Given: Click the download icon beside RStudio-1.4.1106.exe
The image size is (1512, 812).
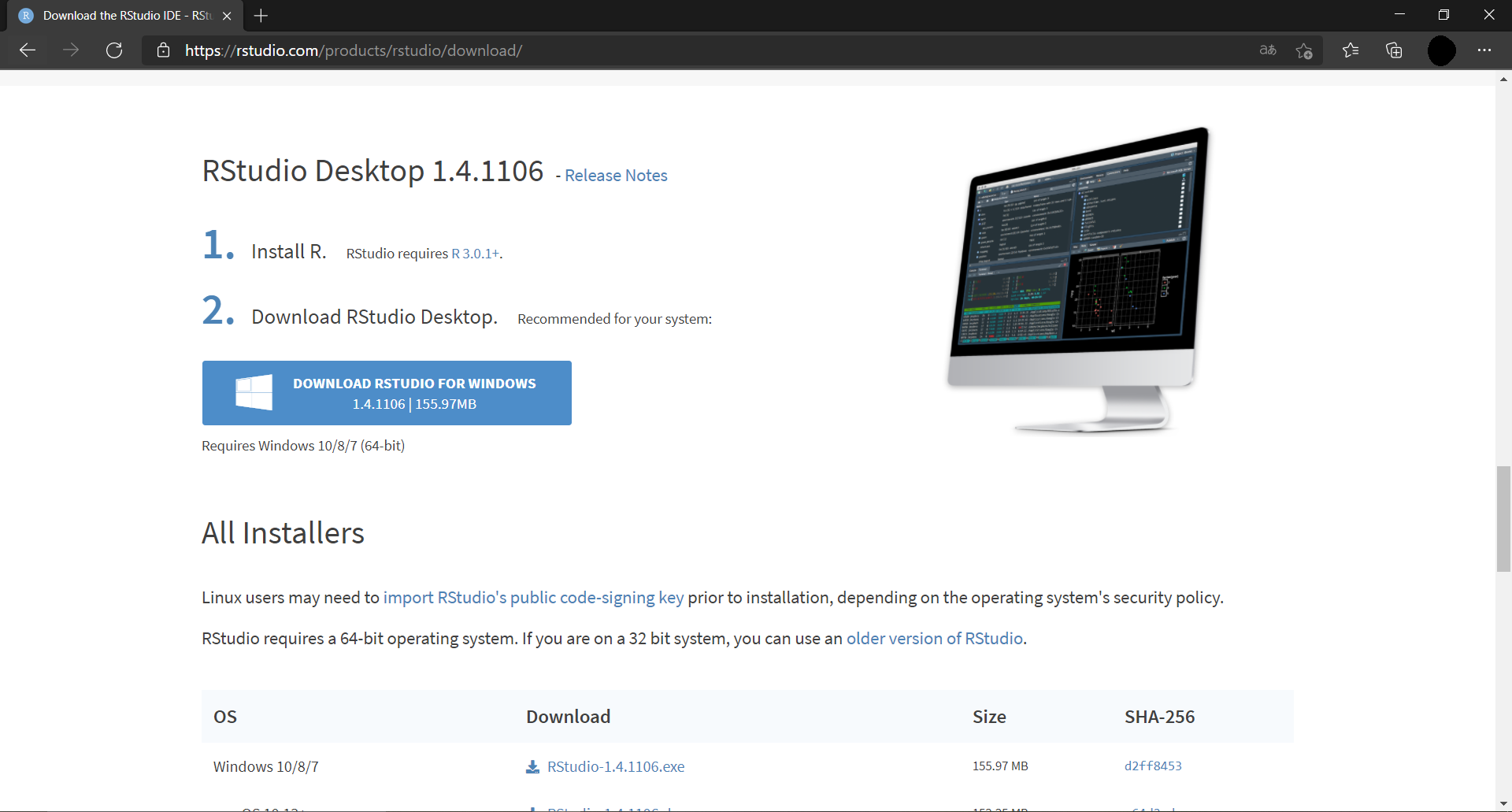Looking at the screenshot, I should pyautogui.click(x=532, y=766).
